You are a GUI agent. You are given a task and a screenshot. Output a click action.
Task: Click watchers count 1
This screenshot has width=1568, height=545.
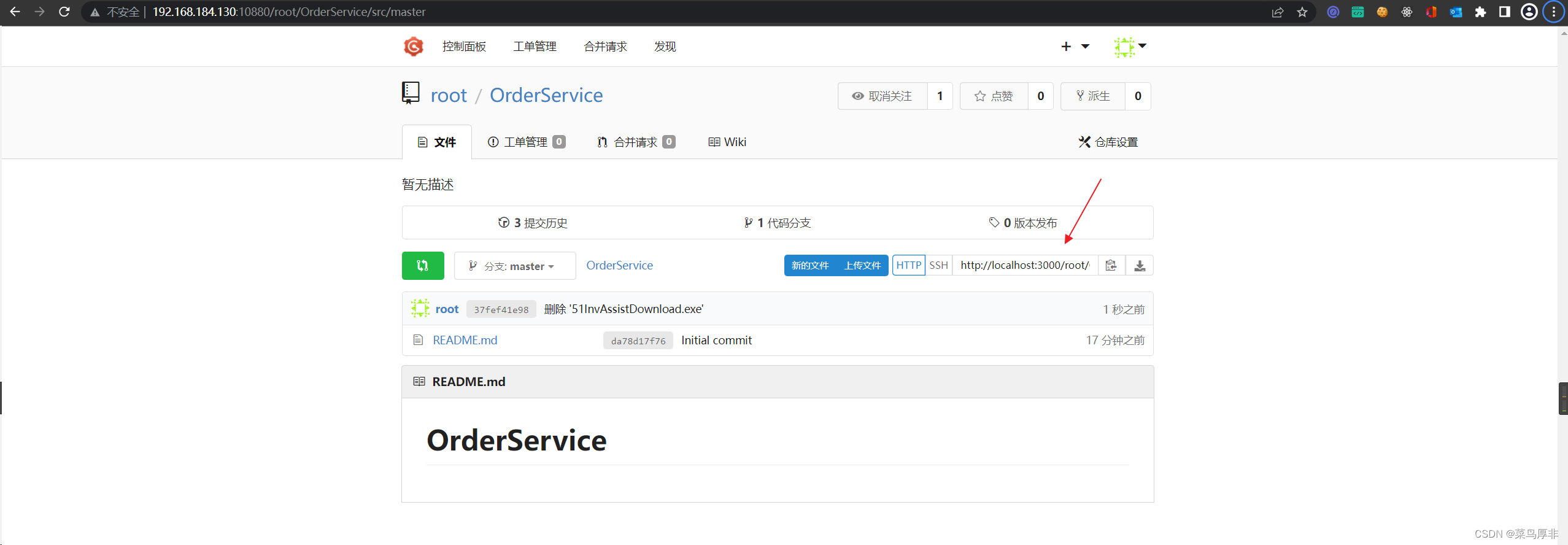coord(940,96)
